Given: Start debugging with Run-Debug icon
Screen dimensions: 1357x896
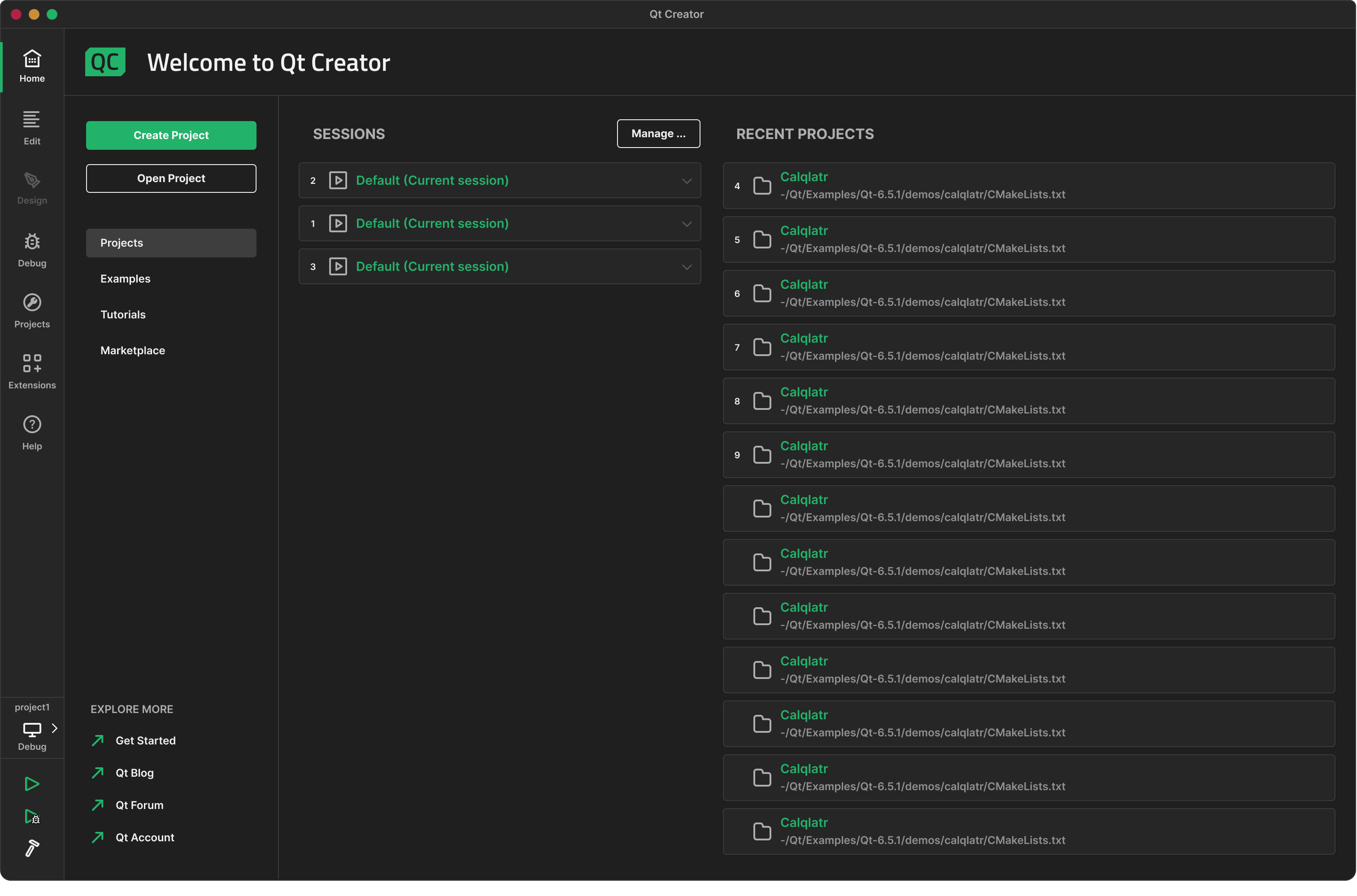Looking at the screenshot, I should (32, 816).
